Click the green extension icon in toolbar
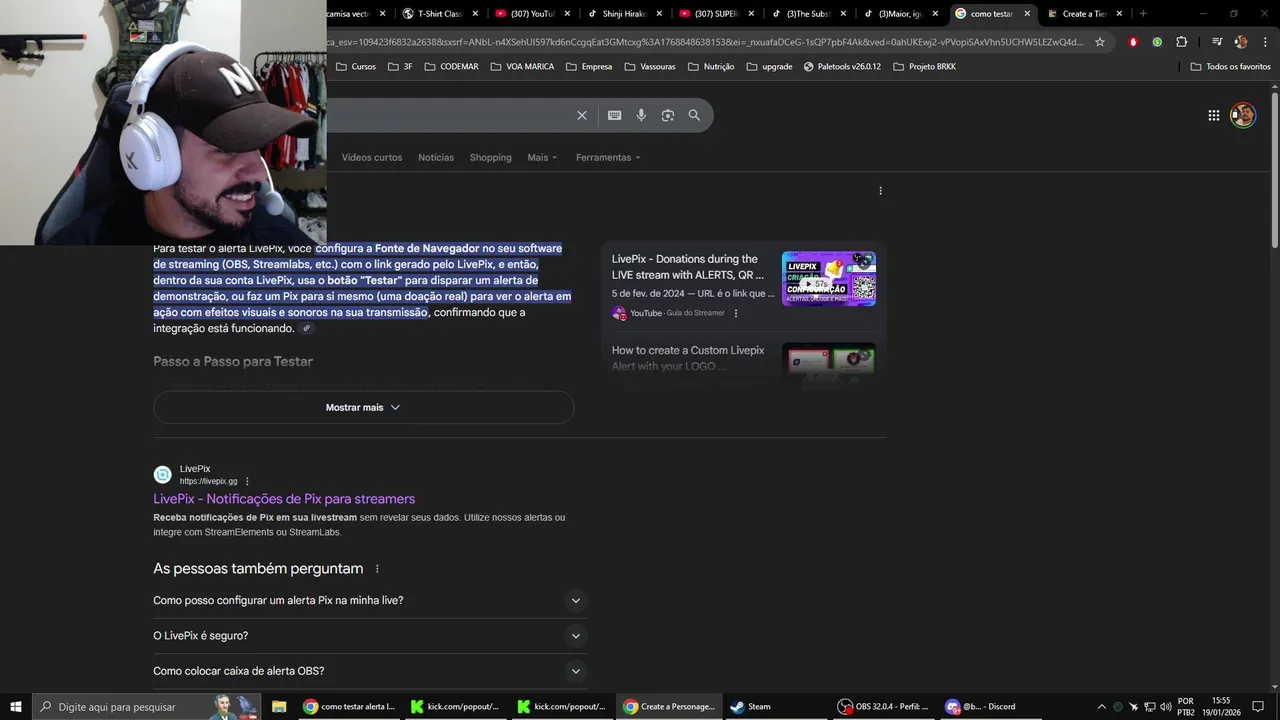This screenshot has height=720, width=1280. (x=1157, y=42)
